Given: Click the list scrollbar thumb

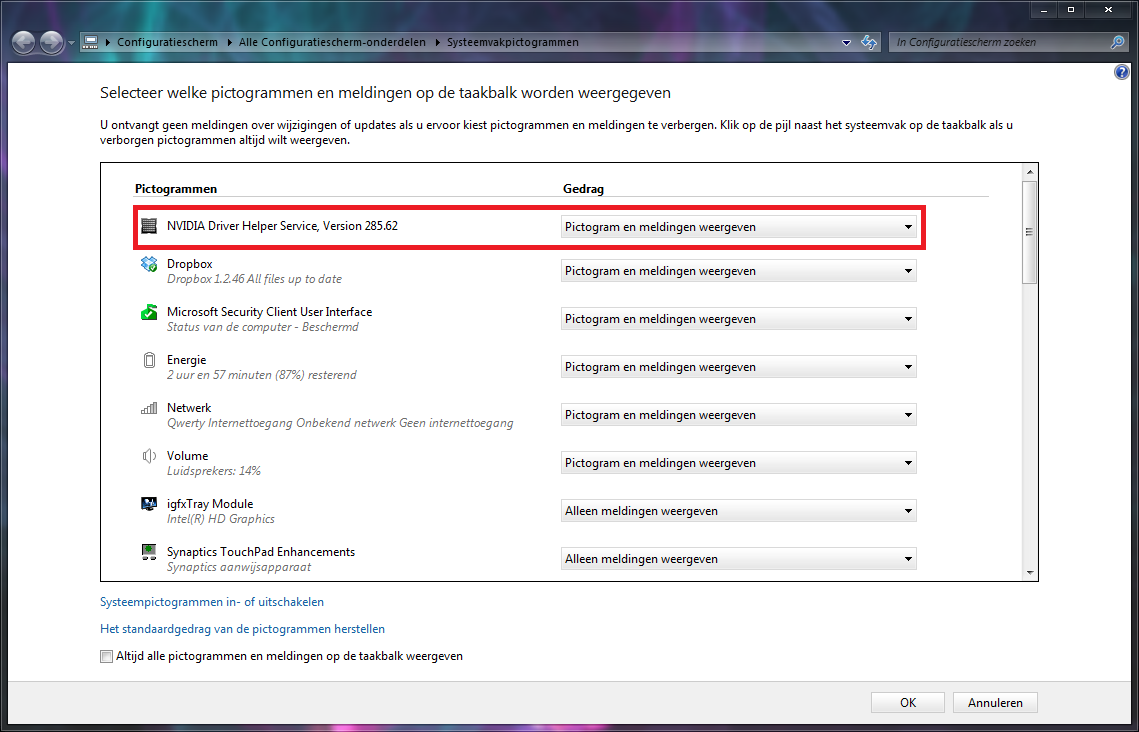Looking at the screenshot, I should click(1029, 232).
